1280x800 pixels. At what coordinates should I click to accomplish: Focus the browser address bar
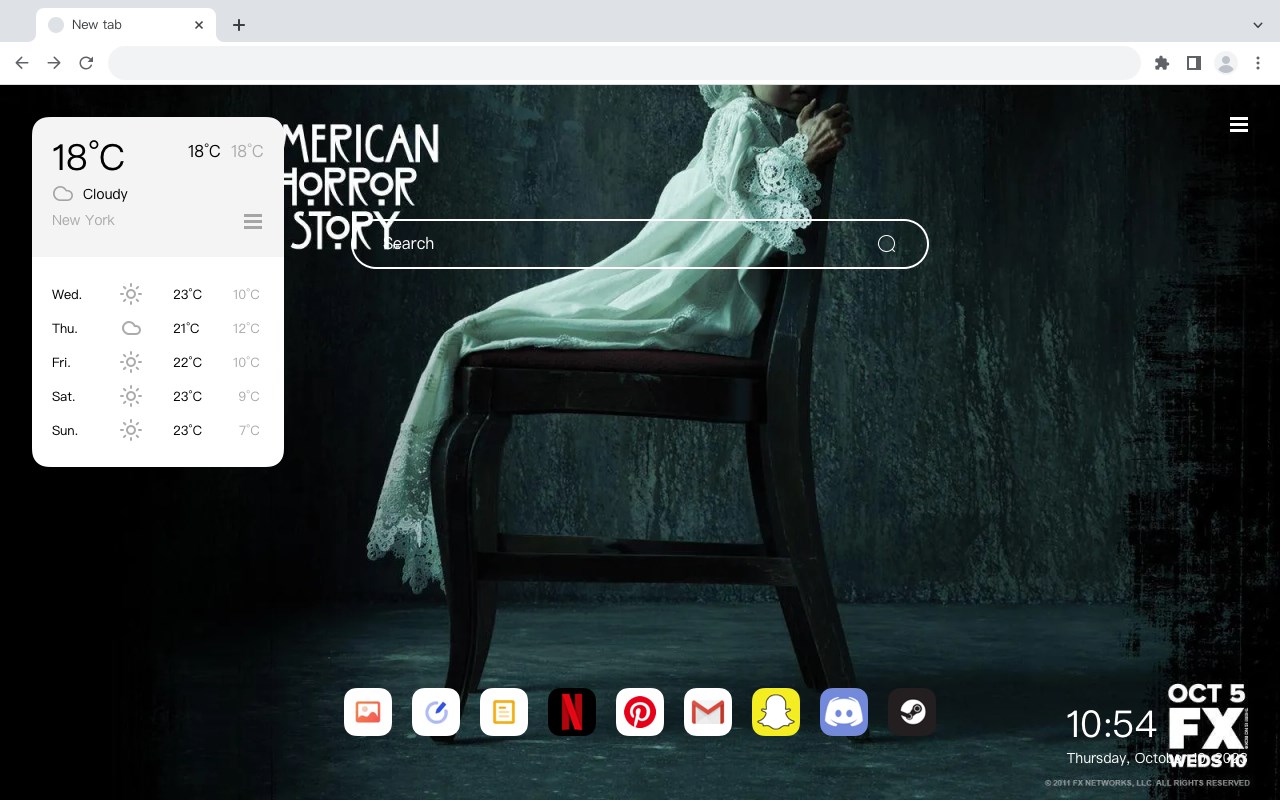coord(624,63)
